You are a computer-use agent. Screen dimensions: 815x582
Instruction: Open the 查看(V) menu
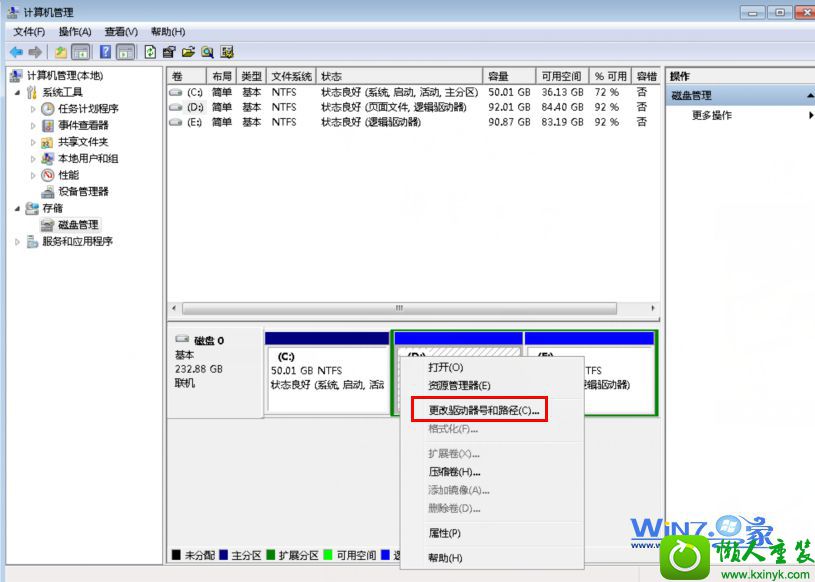click(x=121, y=32)
